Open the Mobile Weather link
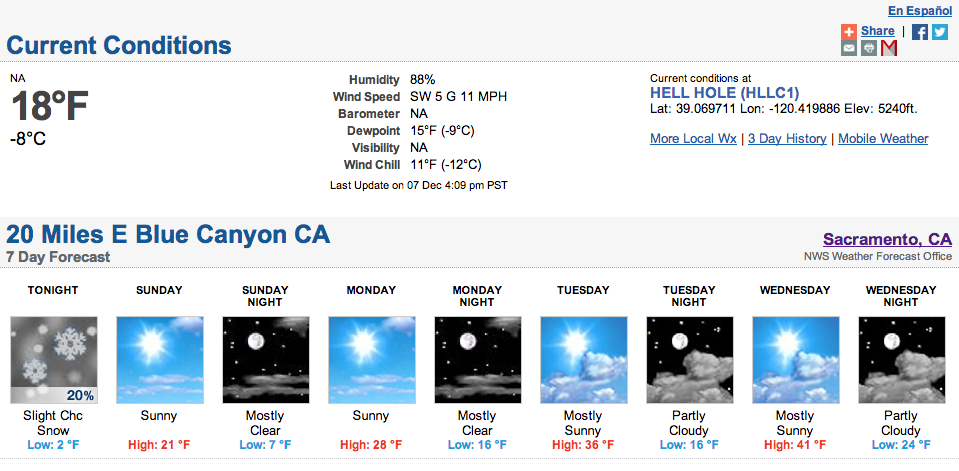The image size is (959, 471). coord(883,139)
